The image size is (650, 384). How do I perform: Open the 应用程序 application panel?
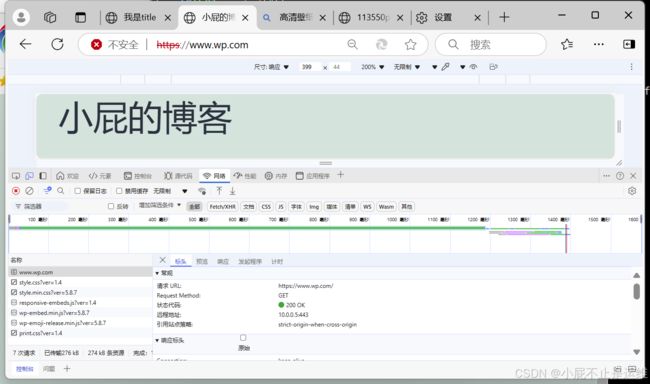313,176
